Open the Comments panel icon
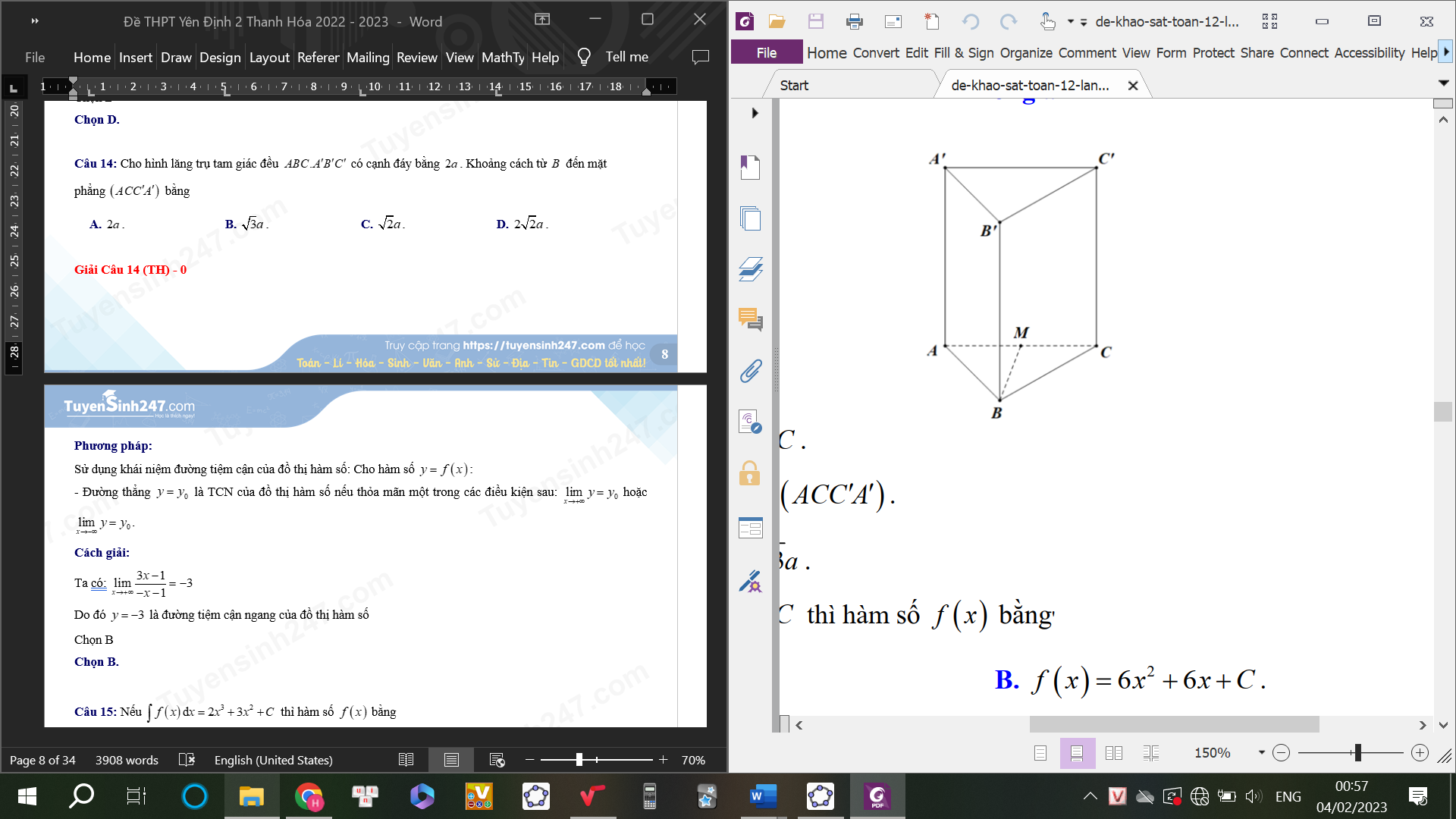Screen dimensions: 1456x819 [x=750, y=319]
